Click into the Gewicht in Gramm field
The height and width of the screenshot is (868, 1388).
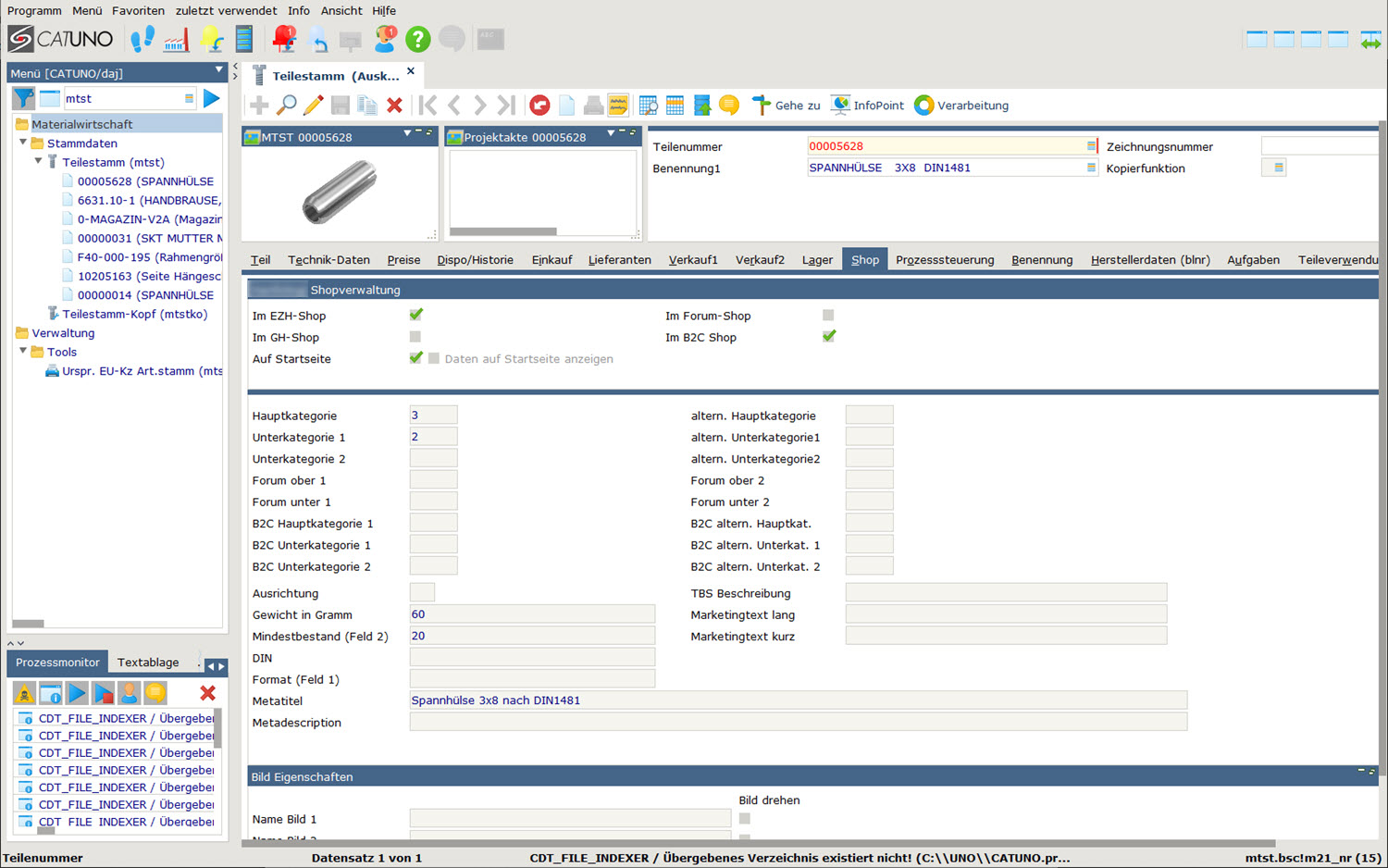pos(532,614)
